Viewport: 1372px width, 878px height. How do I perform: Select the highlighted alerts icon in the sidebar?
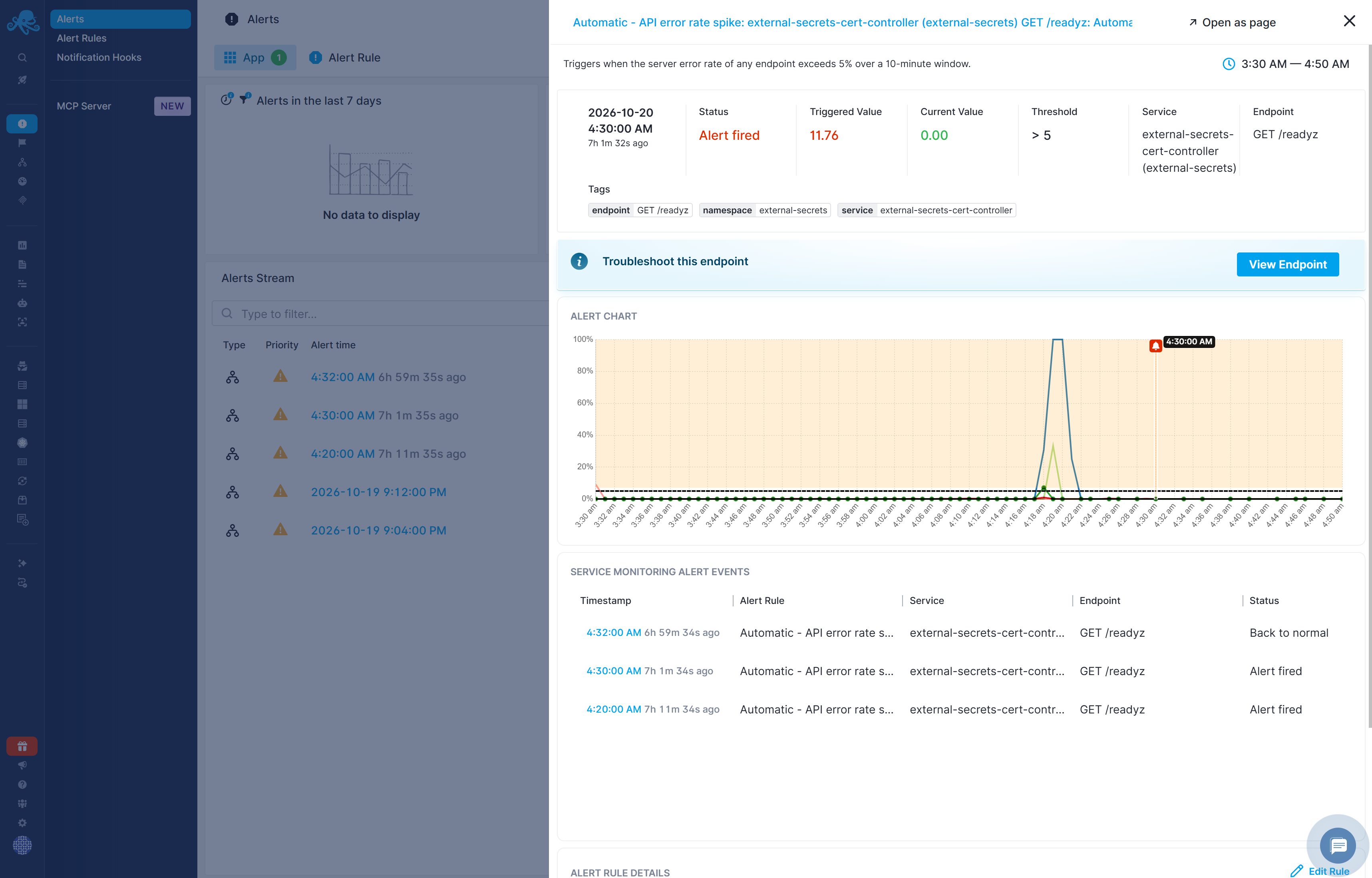(x=22, y=124)
